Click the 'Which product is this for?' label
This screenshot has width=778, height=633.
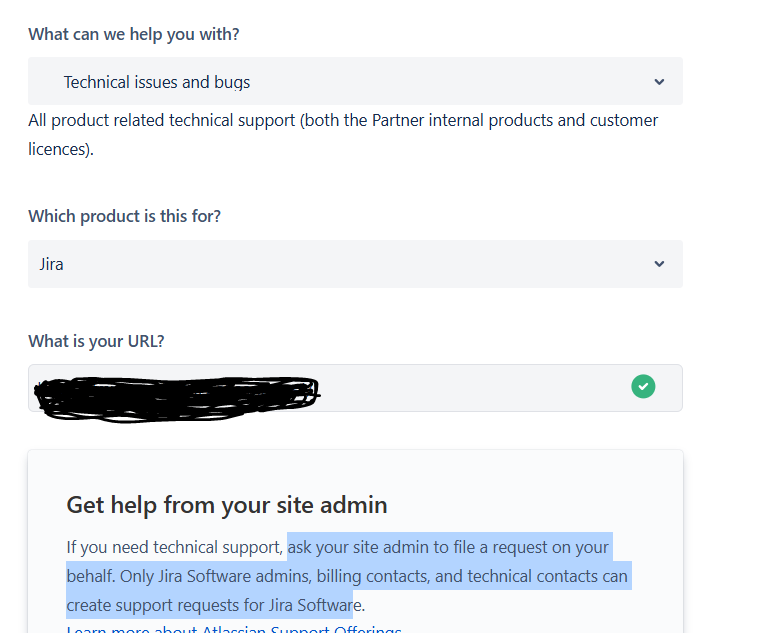point(124,216)
